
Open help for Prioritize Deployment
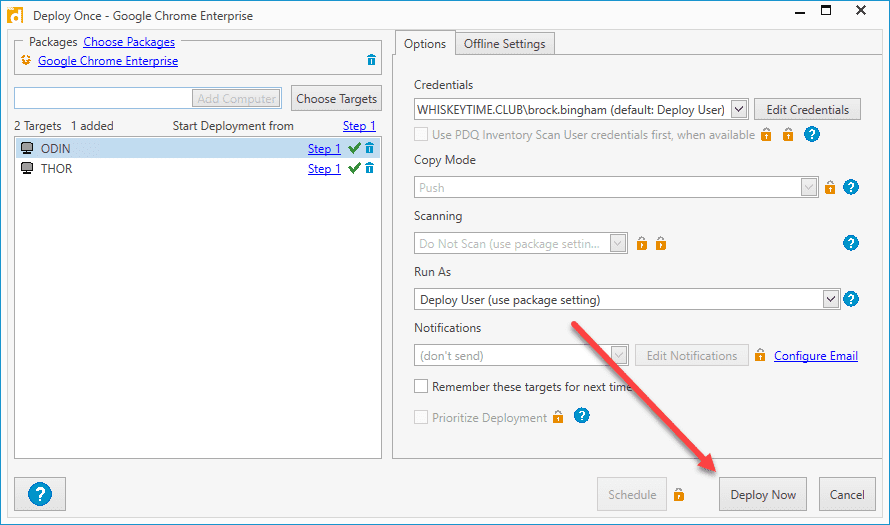point(581,416)
